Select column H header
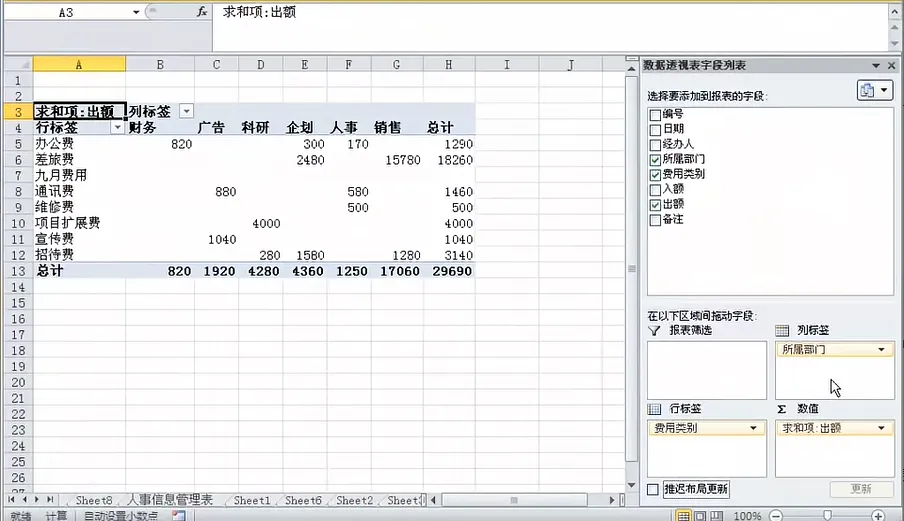The height and width of the screenshot is (521, 904). coord(449,65)
